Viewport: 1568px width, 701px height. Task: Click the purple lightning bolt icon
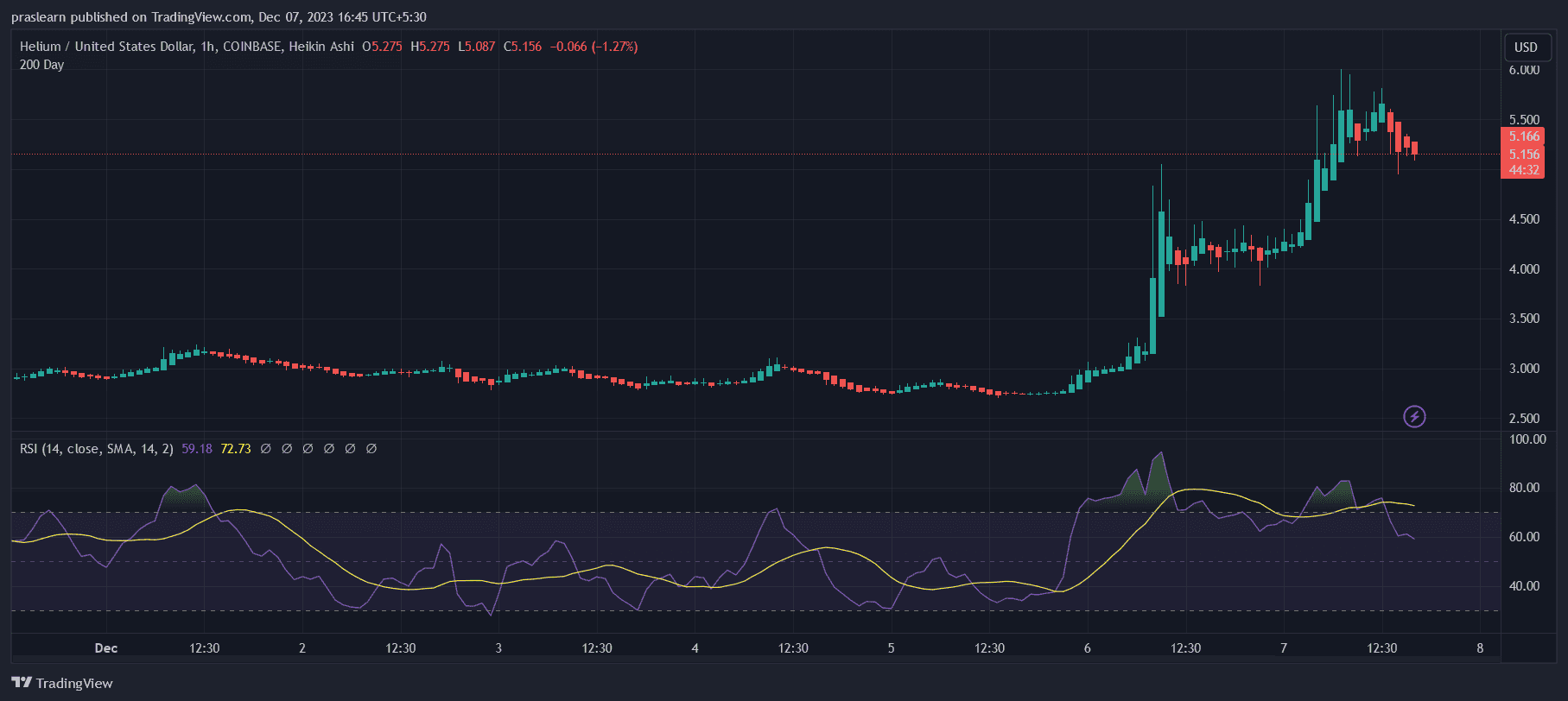(x=1414, y=417)
